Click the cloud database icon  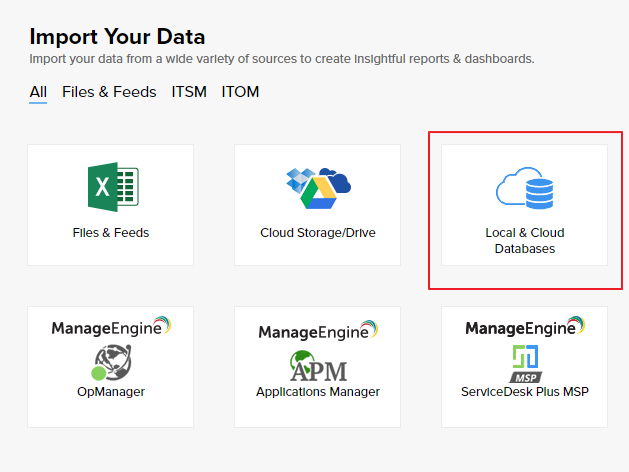click(525, 188)
